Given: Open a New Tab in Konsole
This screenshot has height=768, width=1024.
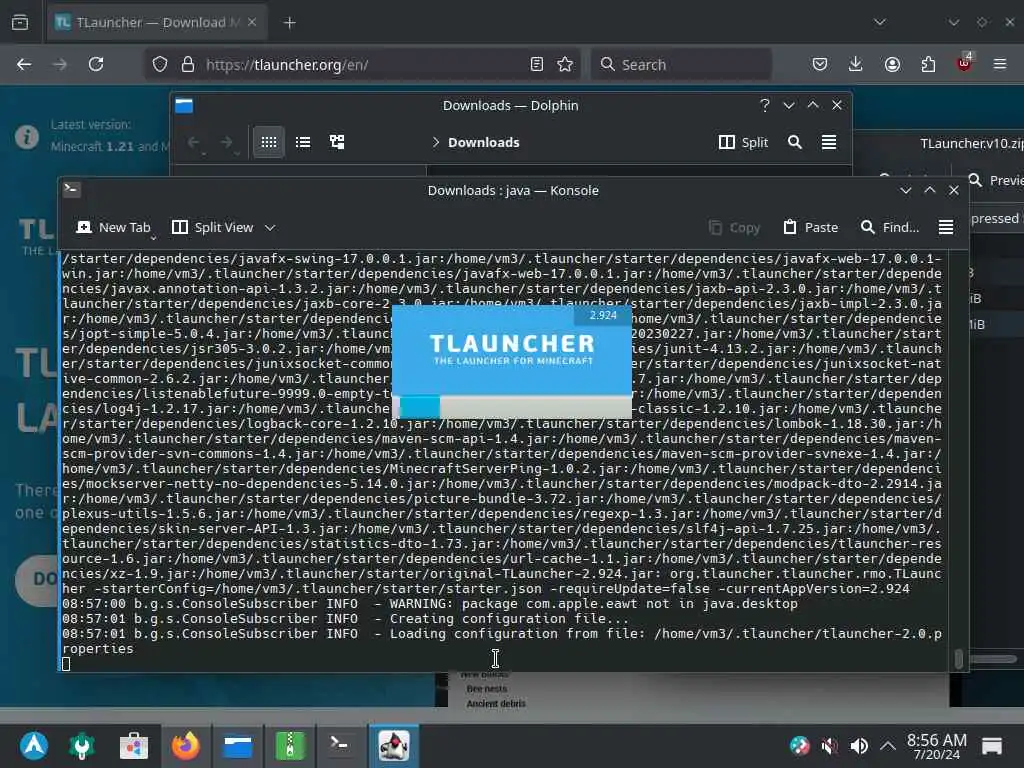Looking at the screenshot, I should pos(114,227).
